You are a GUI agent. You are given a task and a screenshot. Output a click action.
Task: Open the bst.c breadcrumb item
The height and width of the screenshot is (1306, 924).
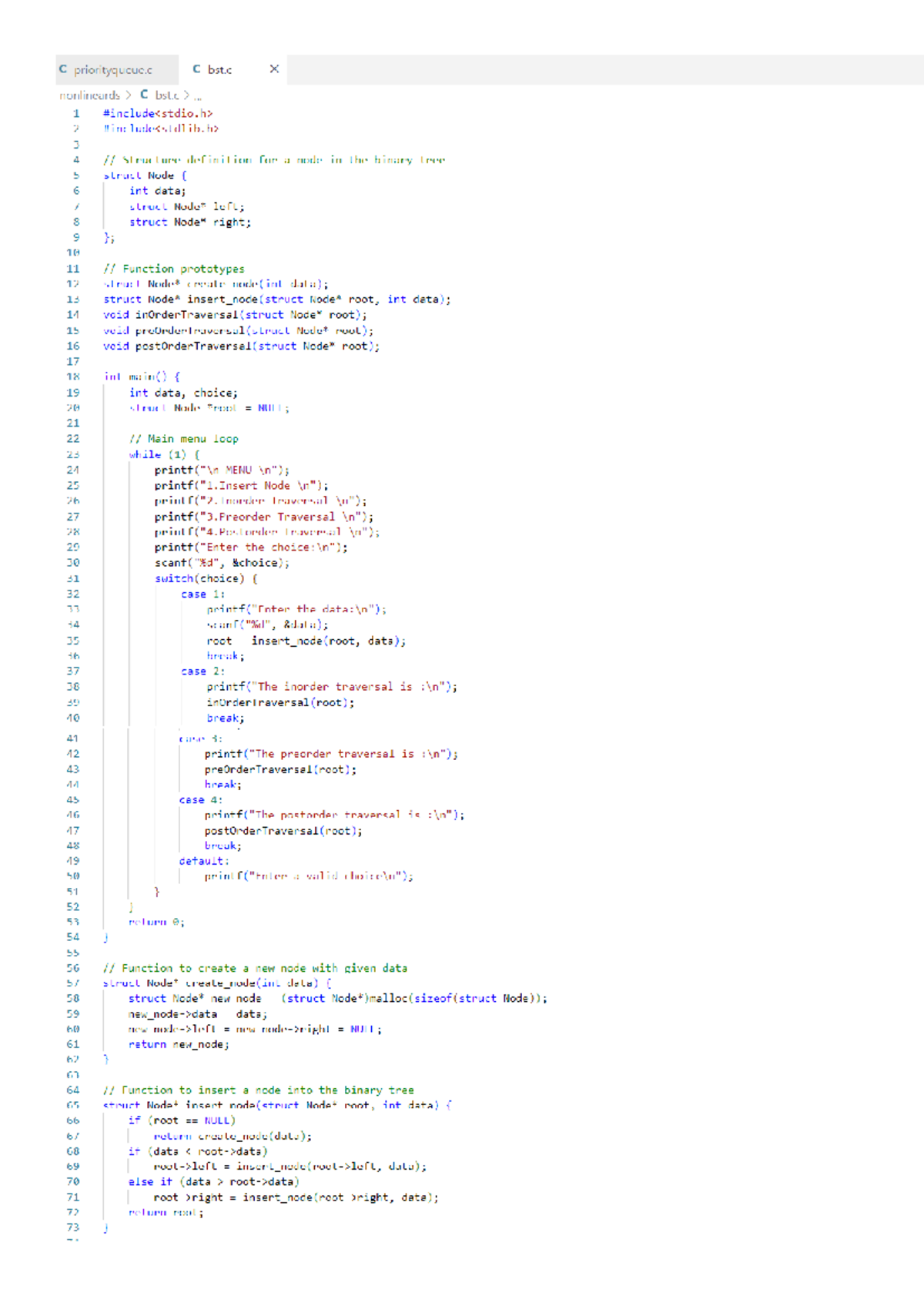pos(167,95)
